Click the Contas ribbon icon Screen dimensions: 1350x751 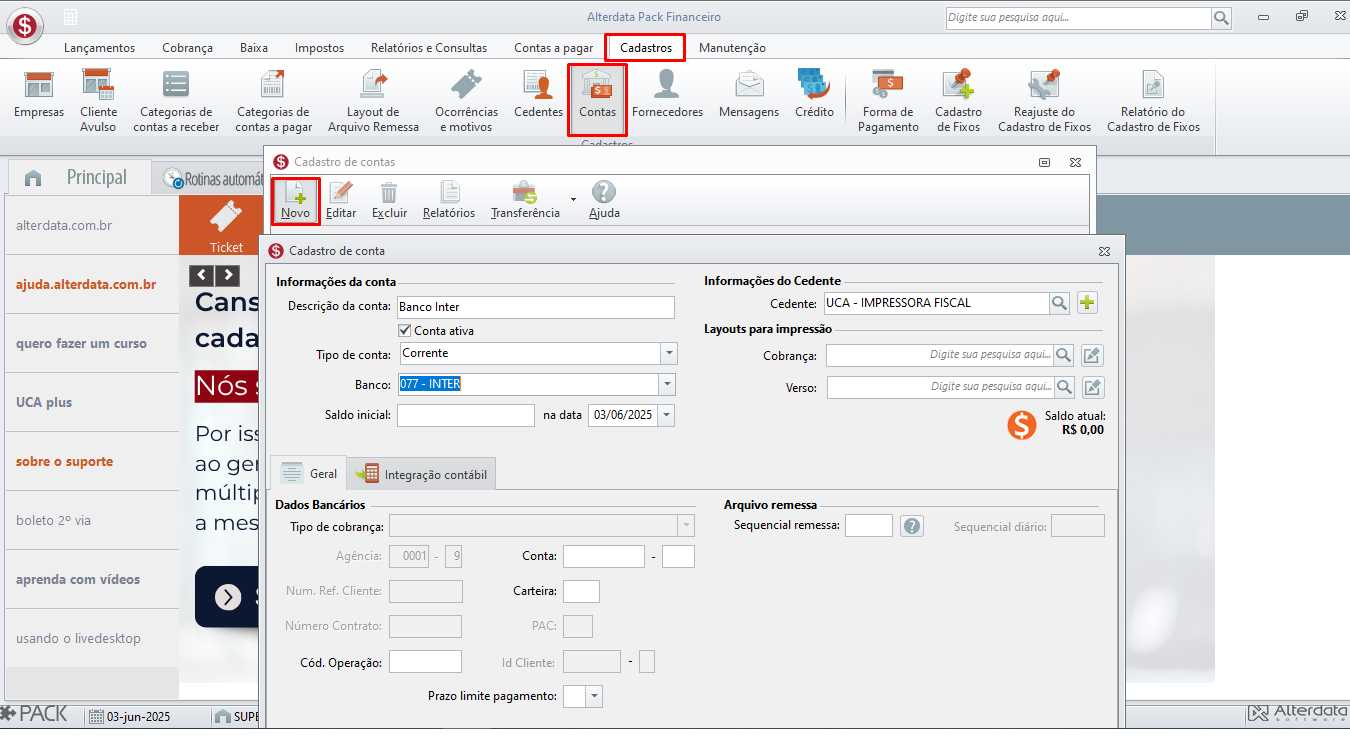[597, 100]
